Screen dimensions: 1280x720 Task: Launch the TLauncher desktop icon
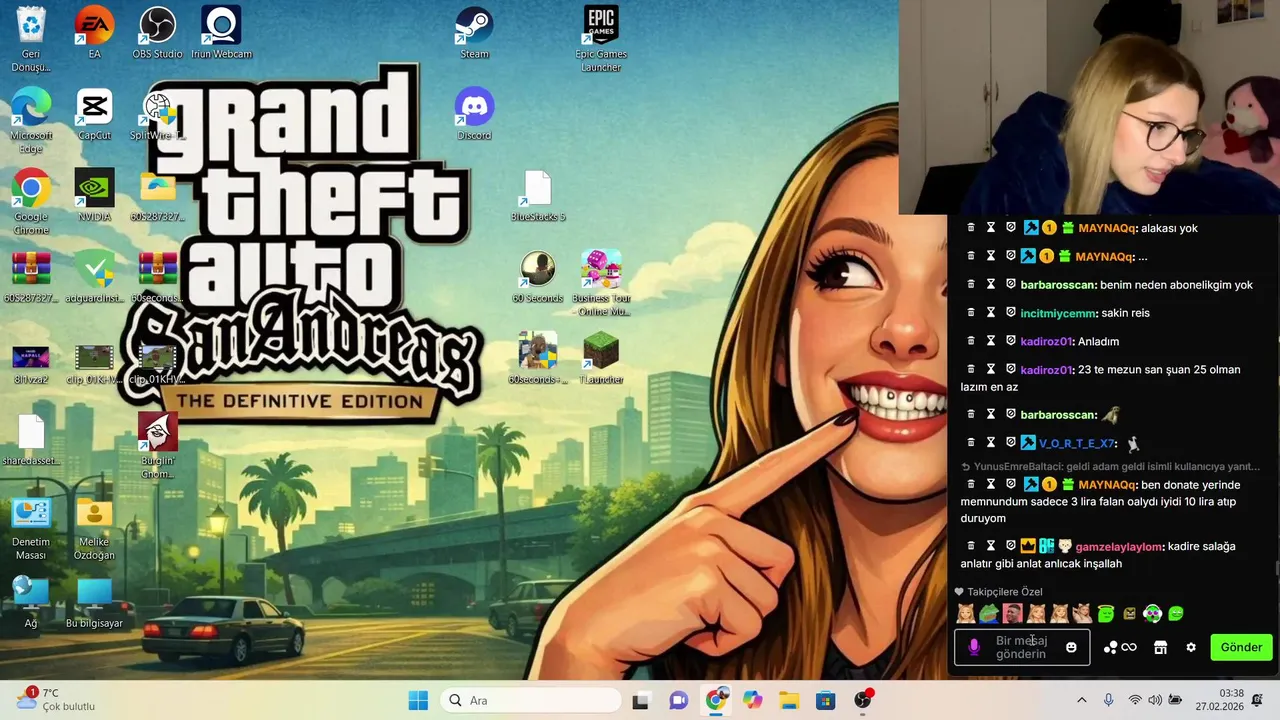click(601, 357)
